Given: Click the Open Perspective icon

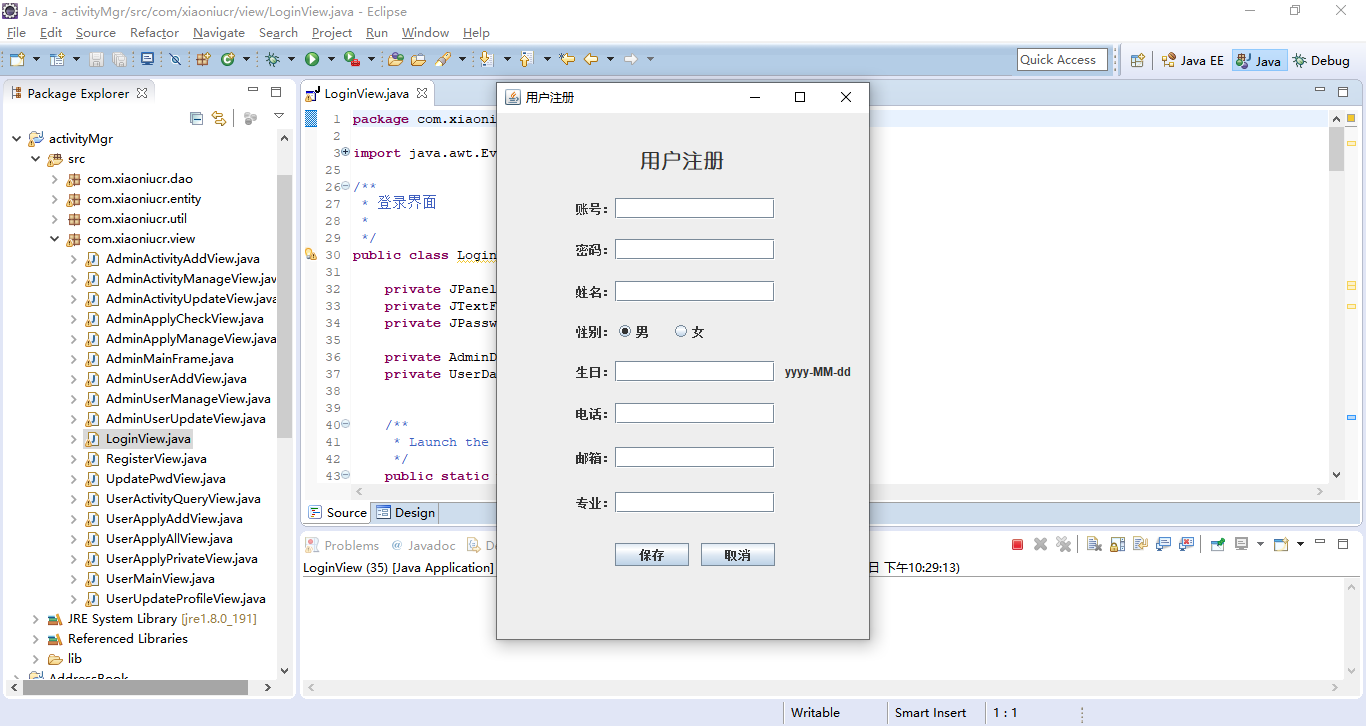Looking at the screenshot, I should click(x=1137, y=60).
